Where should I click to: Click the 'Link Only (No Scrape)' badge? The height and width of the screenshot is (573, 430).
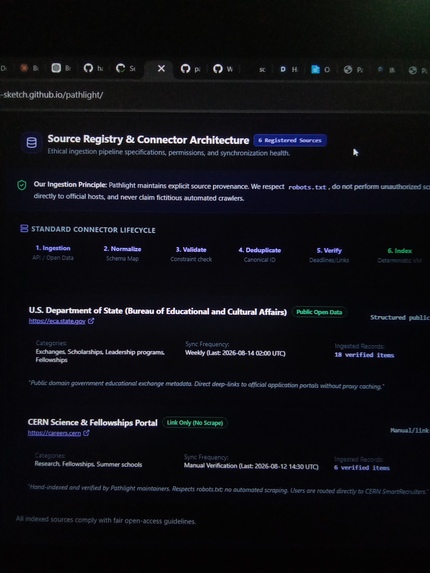(195, 423)
